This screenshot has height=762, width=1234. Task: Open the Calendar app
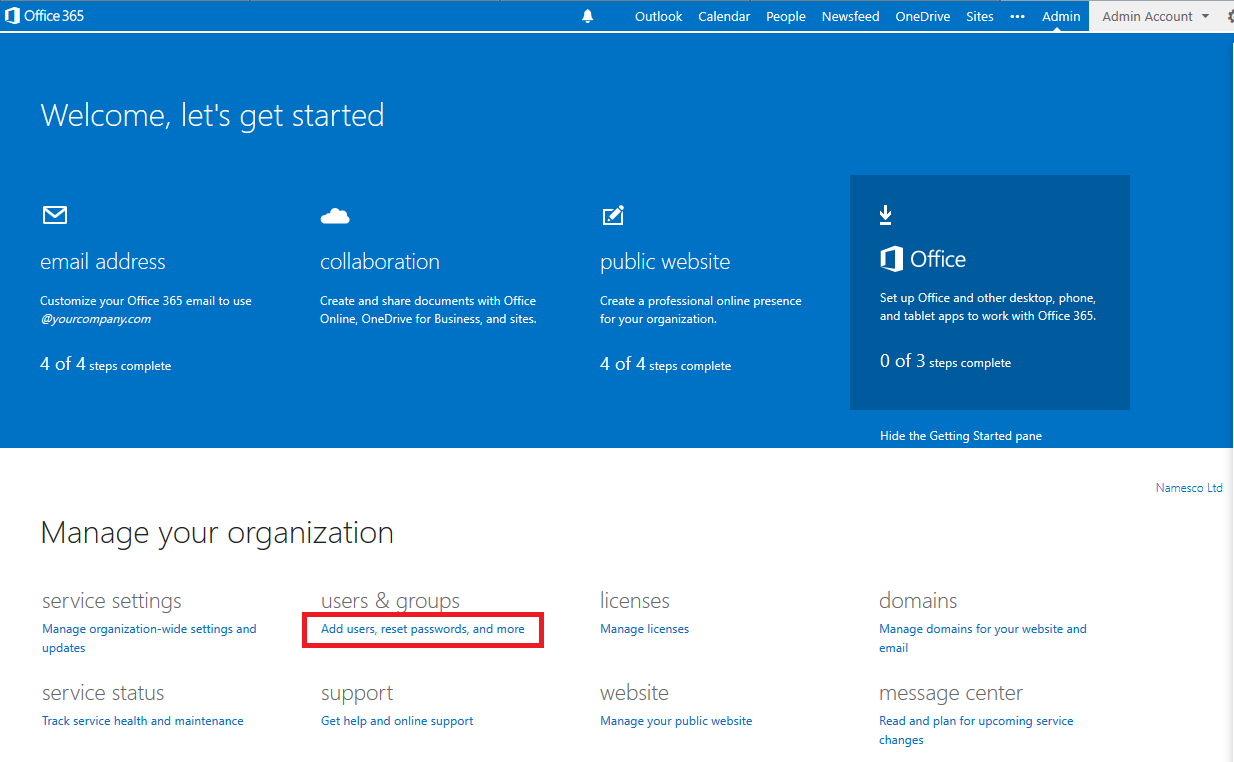pos(724,16)
